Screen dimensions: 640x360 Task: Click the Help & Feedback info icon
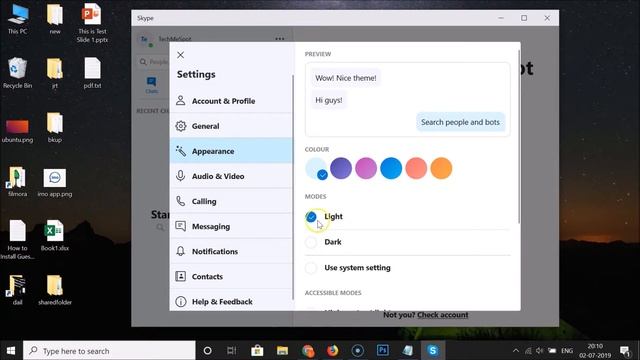click(x=180, y=302)
